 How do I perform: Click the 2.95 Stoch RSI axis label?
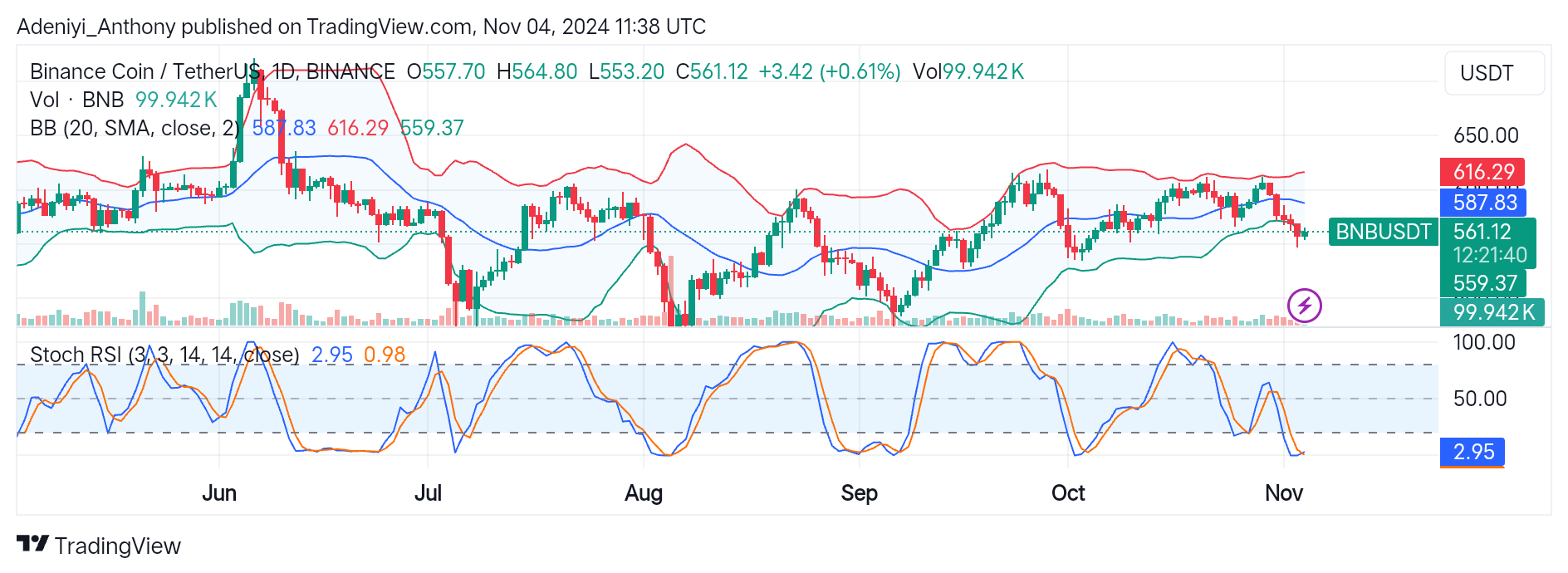click(1472, 452)
